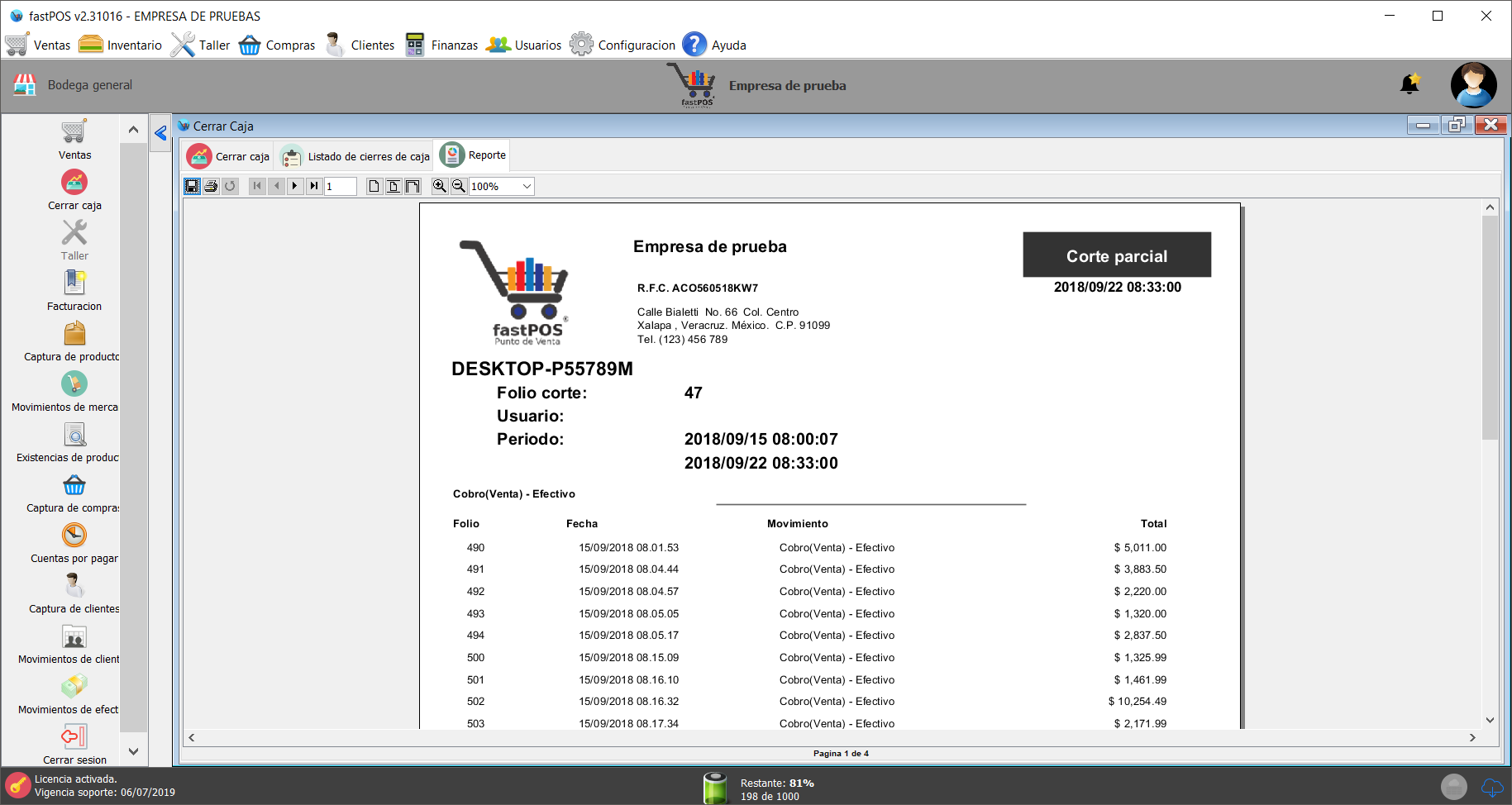The width and height of the screenshot is (1512, 805).
Task: Zoom in on the report
Action: point(439,186)
